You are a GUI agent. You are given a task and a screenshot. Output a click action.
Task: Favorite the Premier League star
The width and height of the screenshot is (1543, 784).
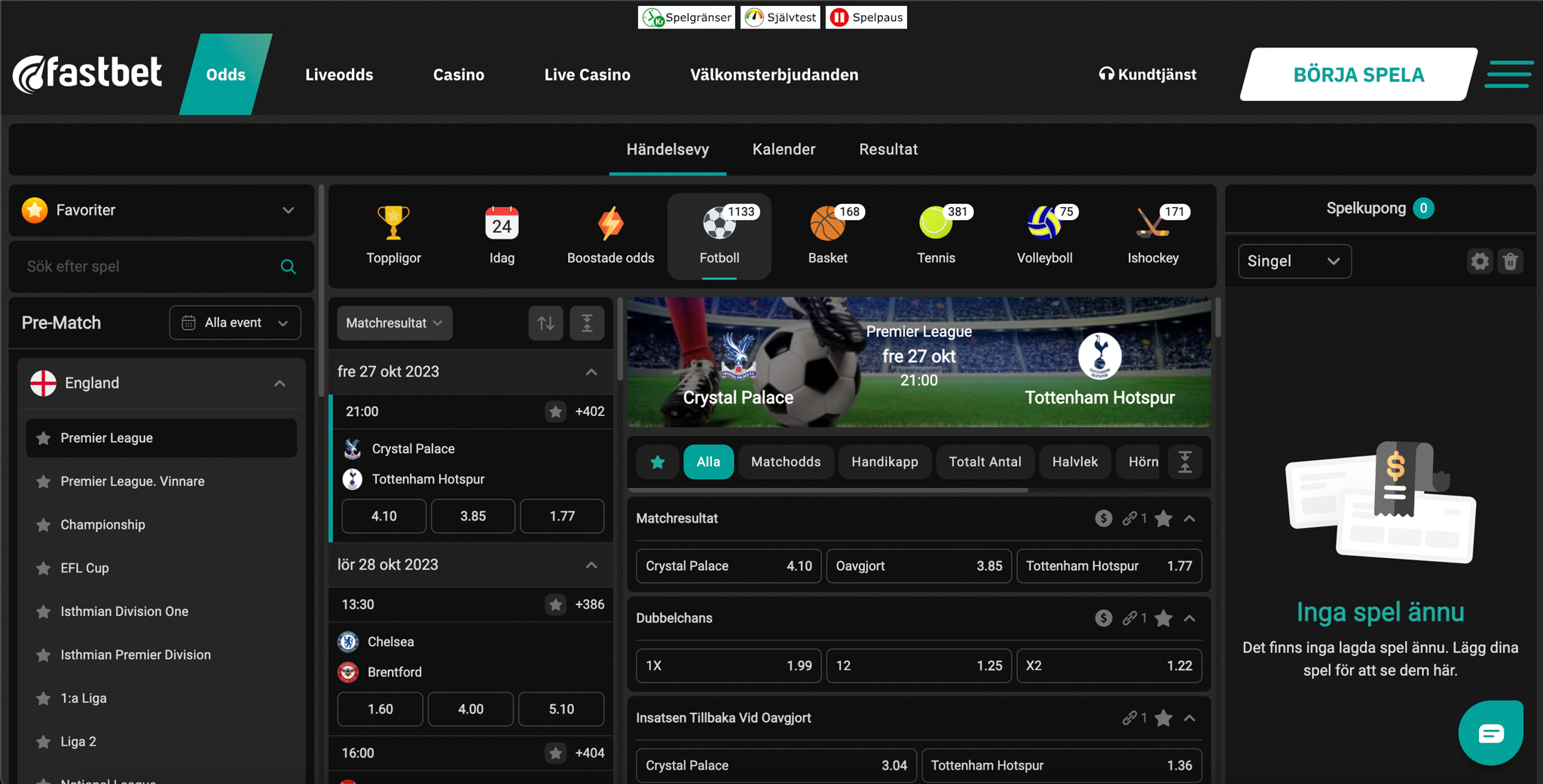[44, 438]
